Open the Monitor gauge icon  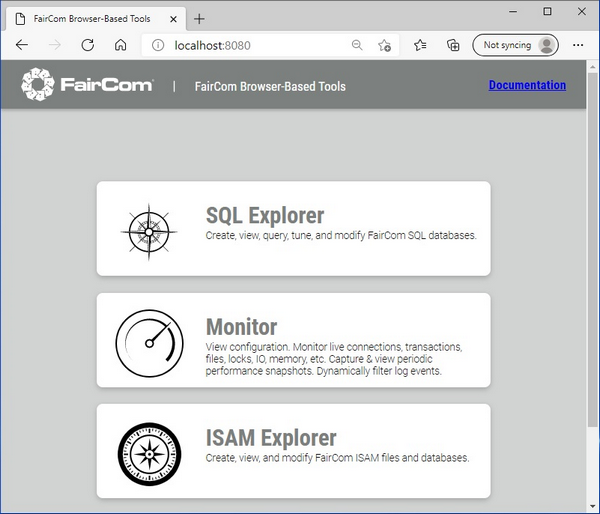149,343
